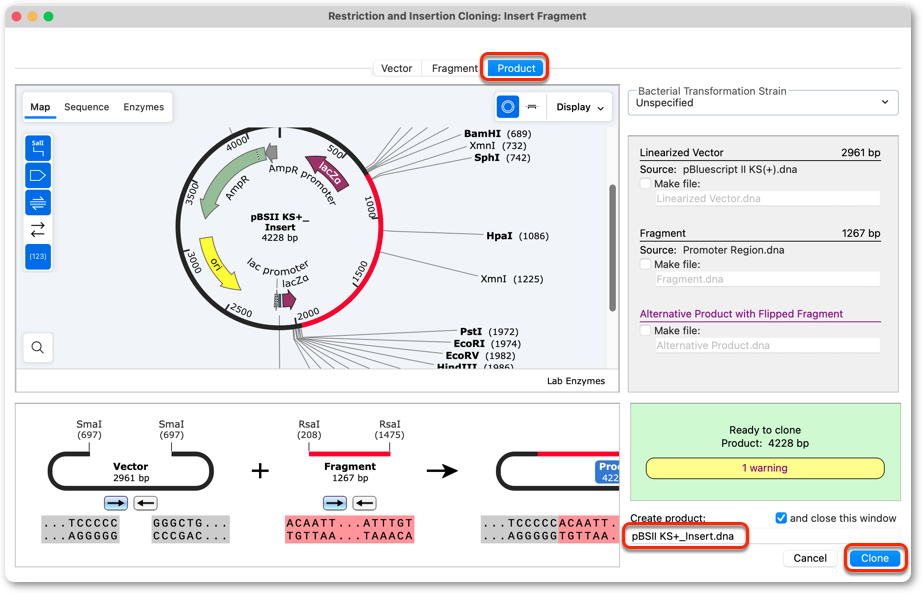This screenshot has height=593, width=922.
Task: Show features arrow icon in side toolbar
Action: click(x=38, y=175)
